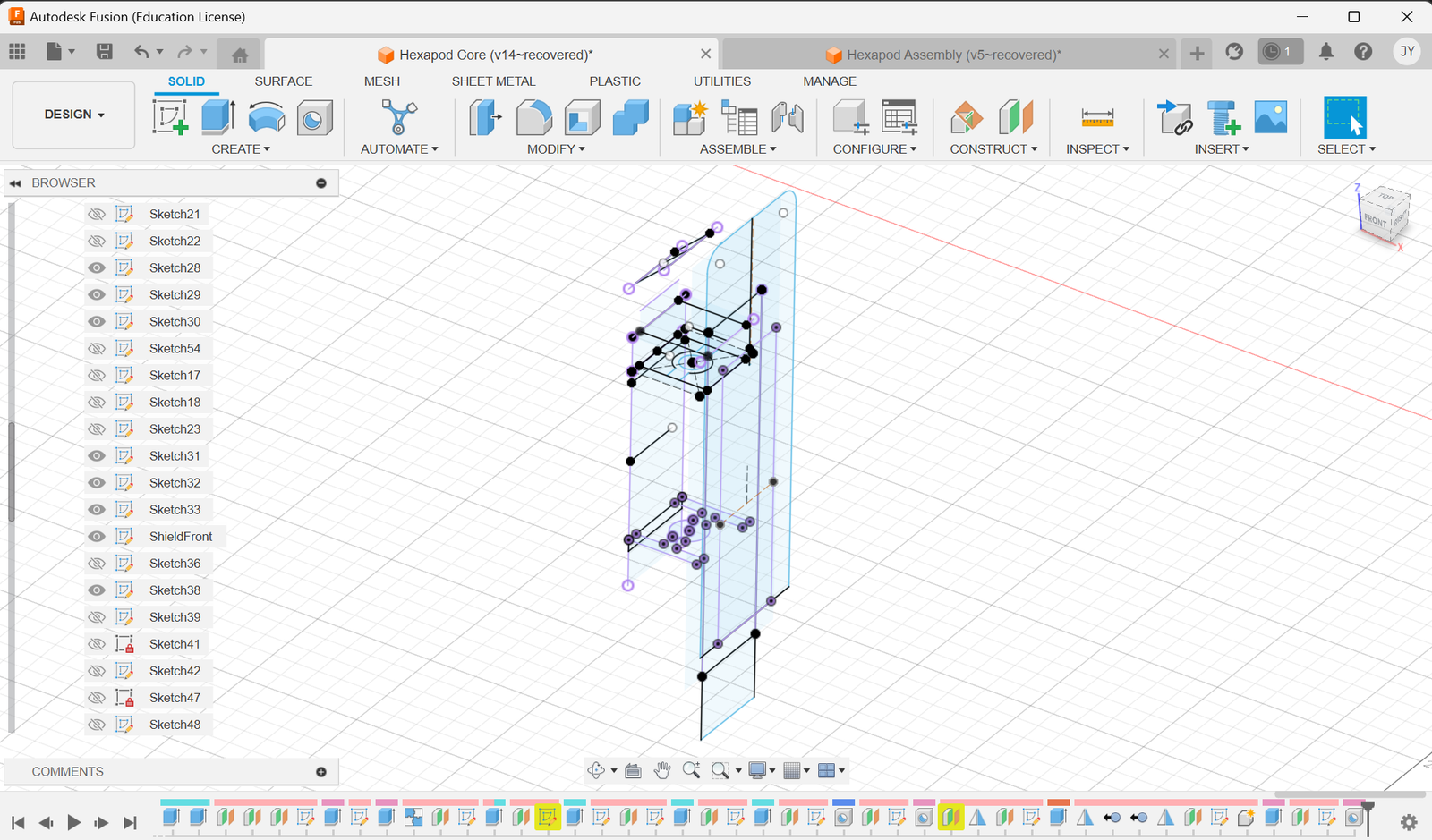Open the Press Pull tool
This screenshot has height=840, width=1432.
point(484,117)
